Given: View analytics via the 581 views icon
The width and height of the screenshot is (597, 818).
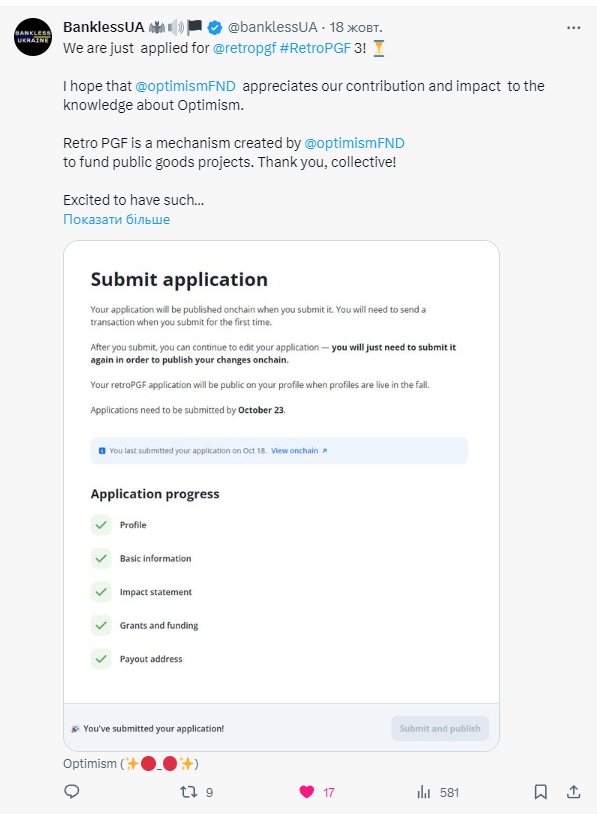Looking at the screenshot, I should point(424,792).
